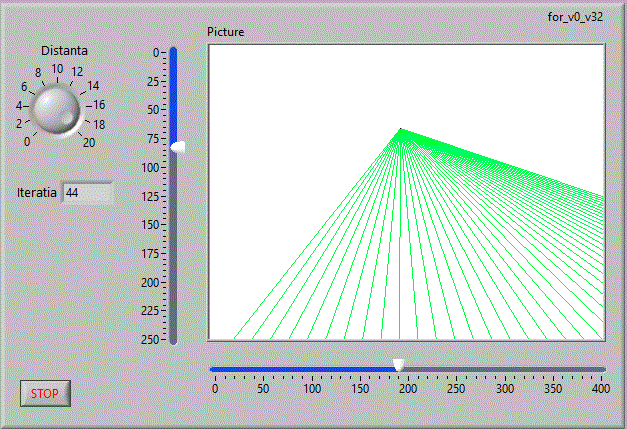The width and height of the screenshot is (627, 429).
Task: Click the Picture label above the display
Action: click(x=225, y=32)
